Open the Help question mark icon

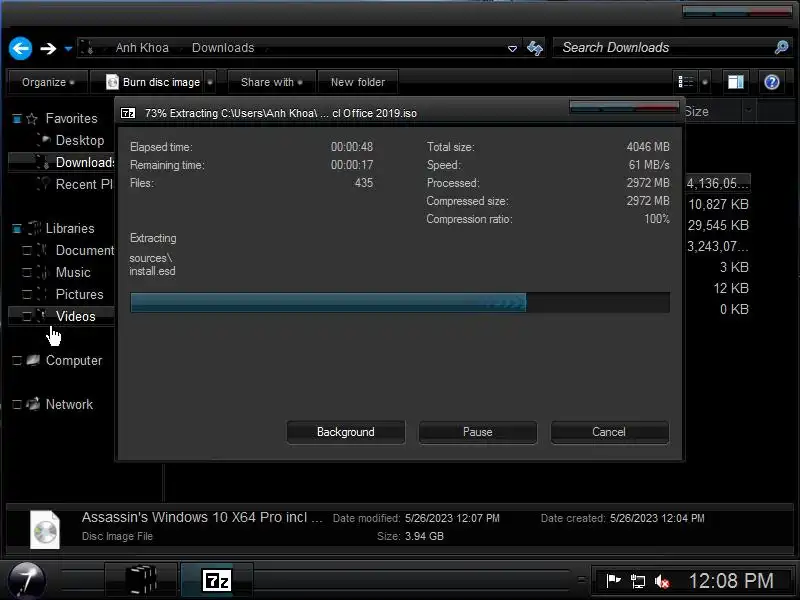coord(771,82)
